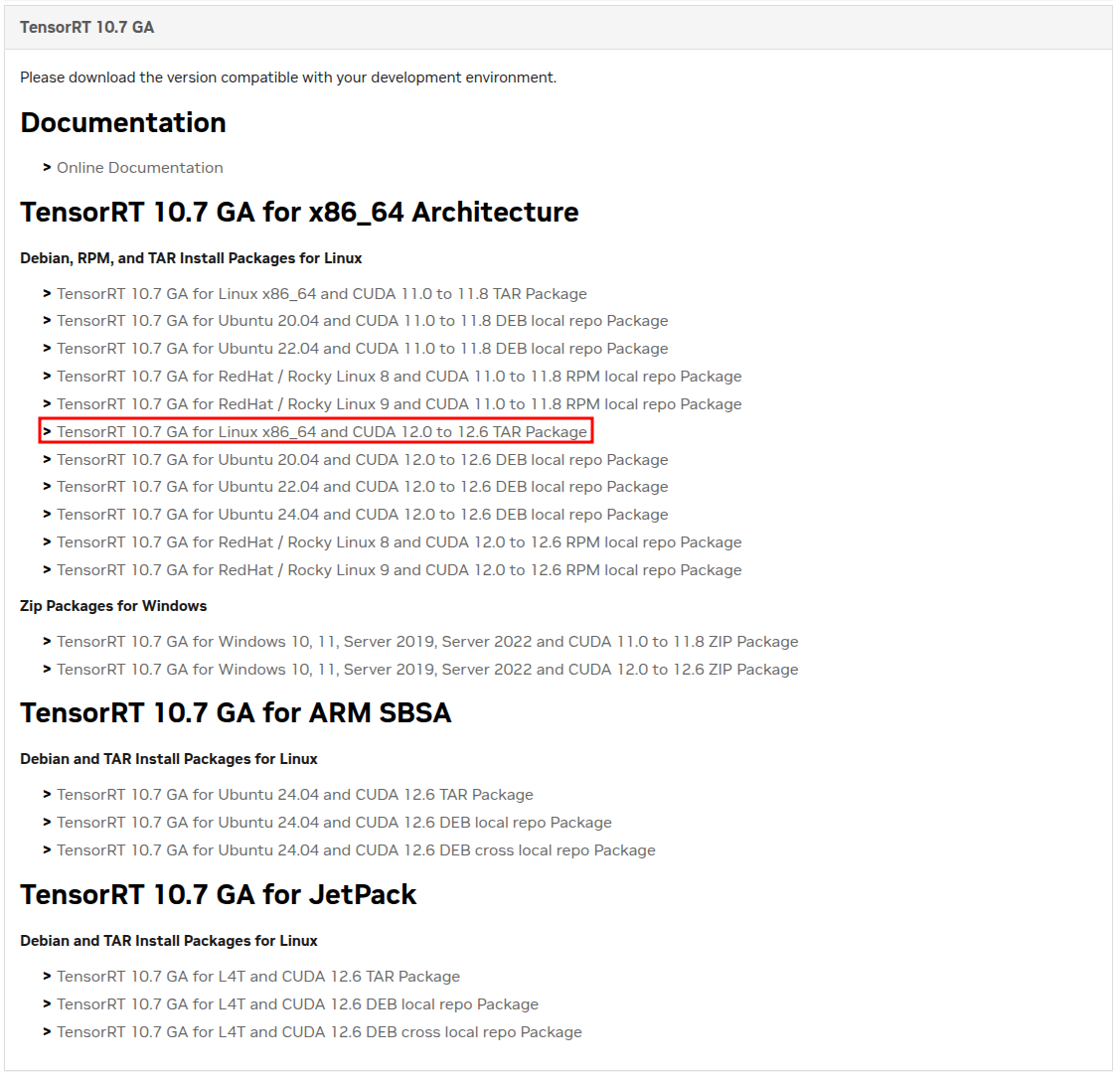Download Linux x86_64 CUDA 12.0 to 12.6 TAR Package
This screenshot has width=1120, height=1076.
click(x=322, y=432)
